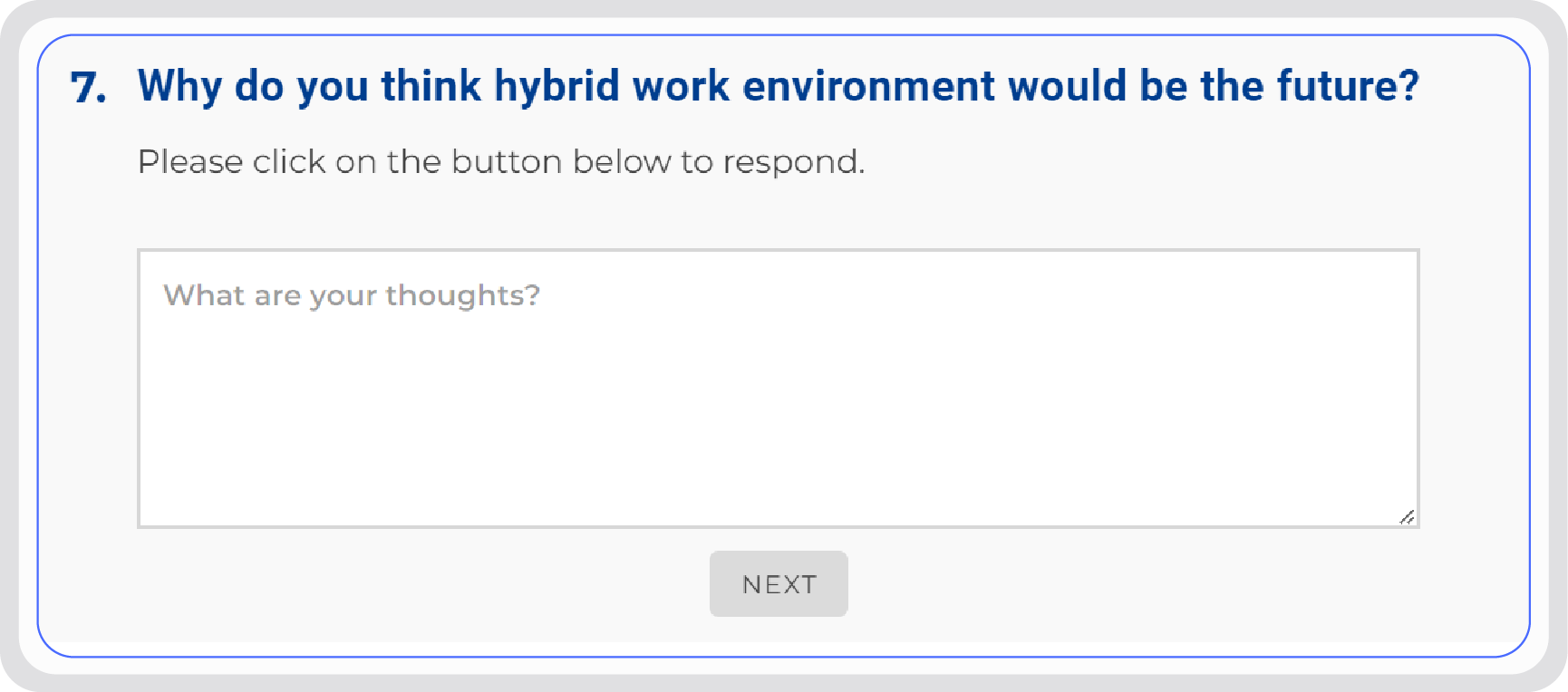1568x692 pixels.
Task: Click the 'Please click on the button' instruction
Action: click(501, 162)
